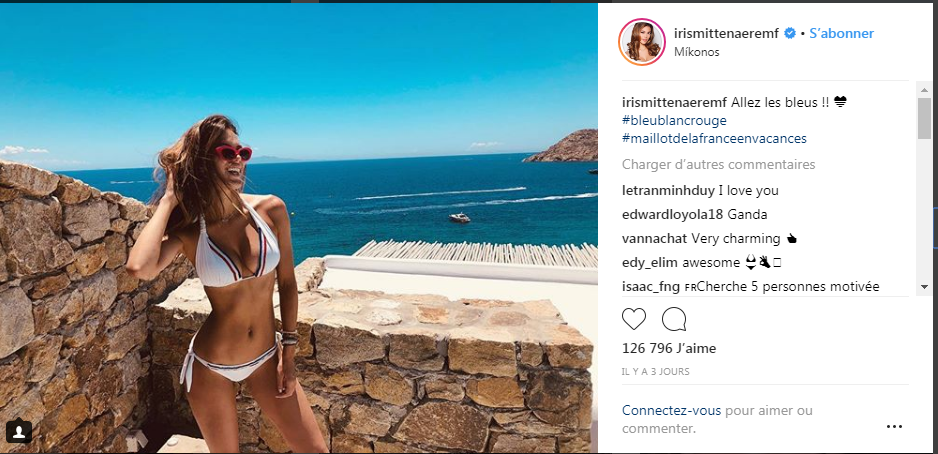Open the three-dot more options menu
Image resolution: width=938 pixels, height=454 pixels.
(894, 426)
